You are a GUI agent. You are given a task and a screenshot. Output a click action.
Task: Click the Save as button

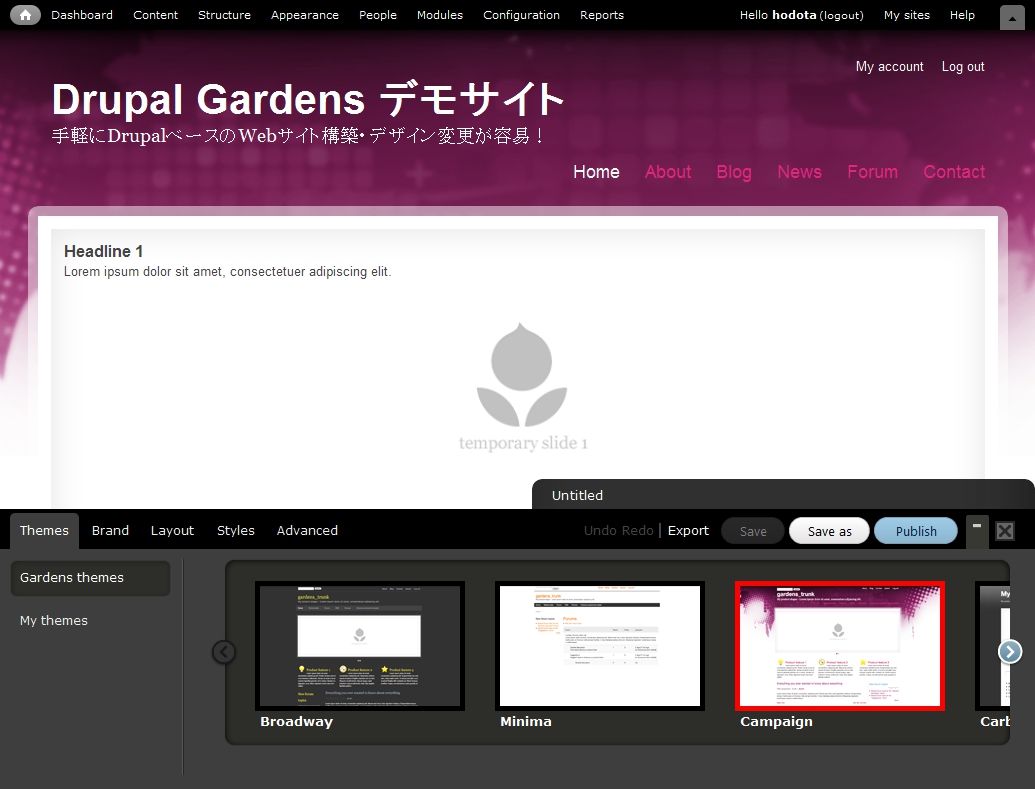[x=829, y=531]
